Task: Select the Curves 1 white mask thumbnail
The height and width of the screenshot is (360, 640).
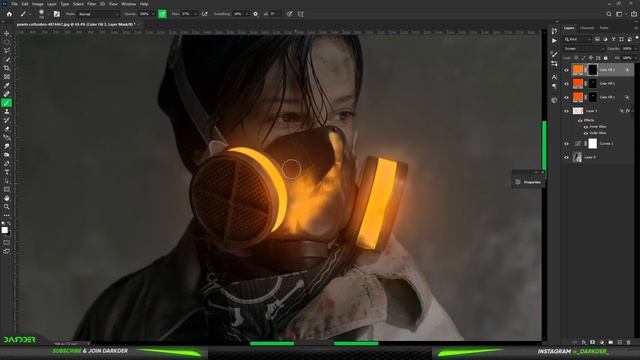Action: (x=592, y=144)
